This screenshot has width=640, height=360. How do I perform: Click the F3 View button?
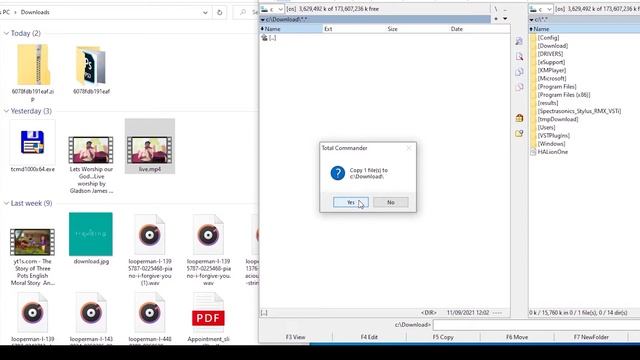[x=296, y=337]
